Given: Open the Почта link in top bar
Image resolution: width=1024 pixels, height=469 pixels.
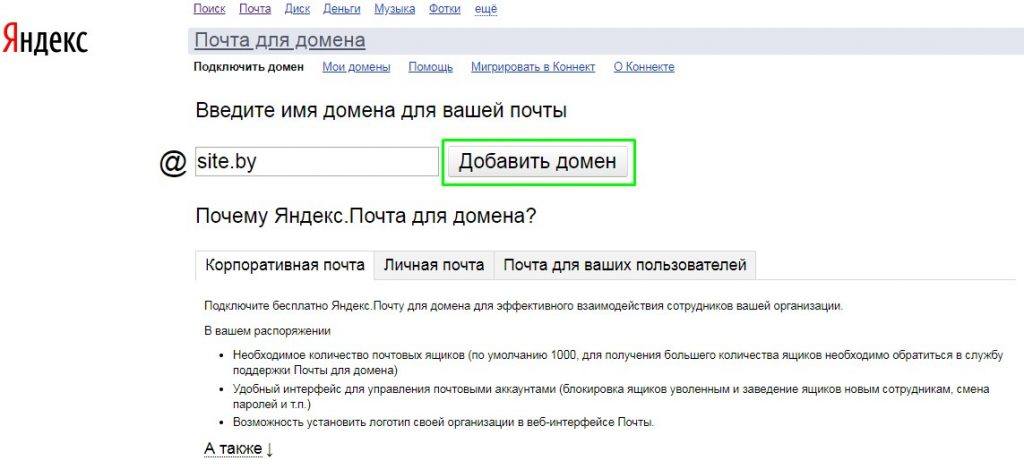Looking at the screenshot, I should 255,8.
